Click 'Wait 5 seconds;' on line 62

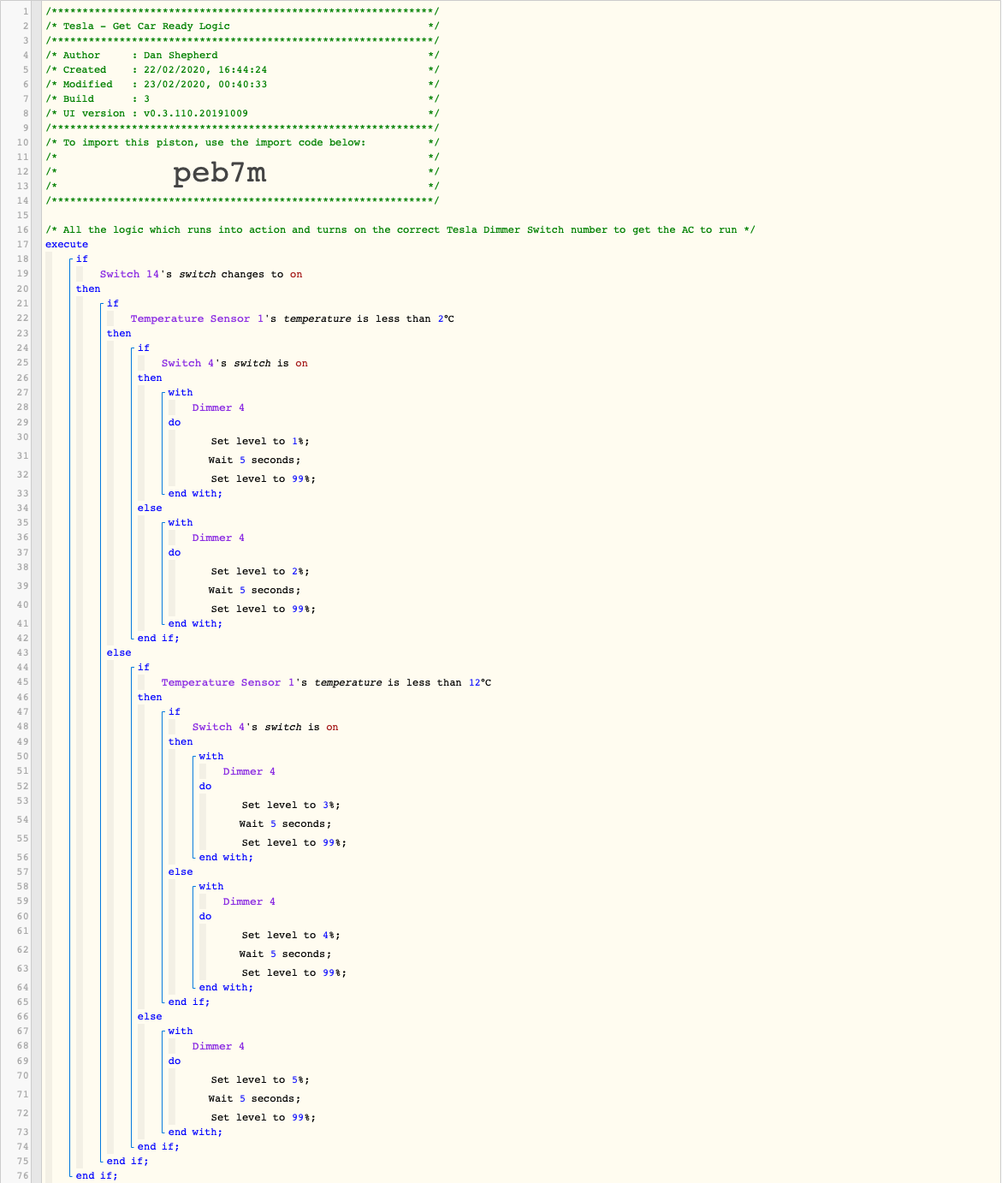[285, 954]
